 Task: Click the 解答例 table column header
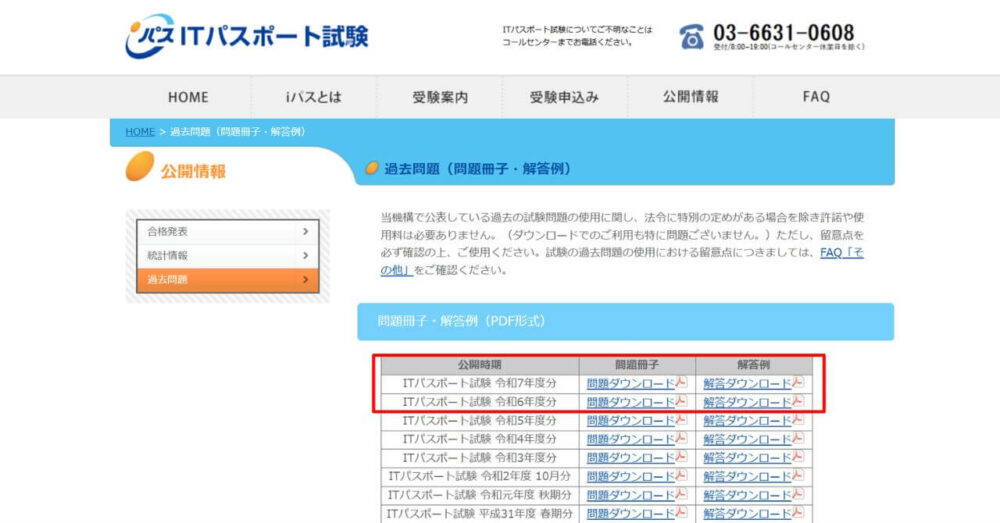[753, 365]
